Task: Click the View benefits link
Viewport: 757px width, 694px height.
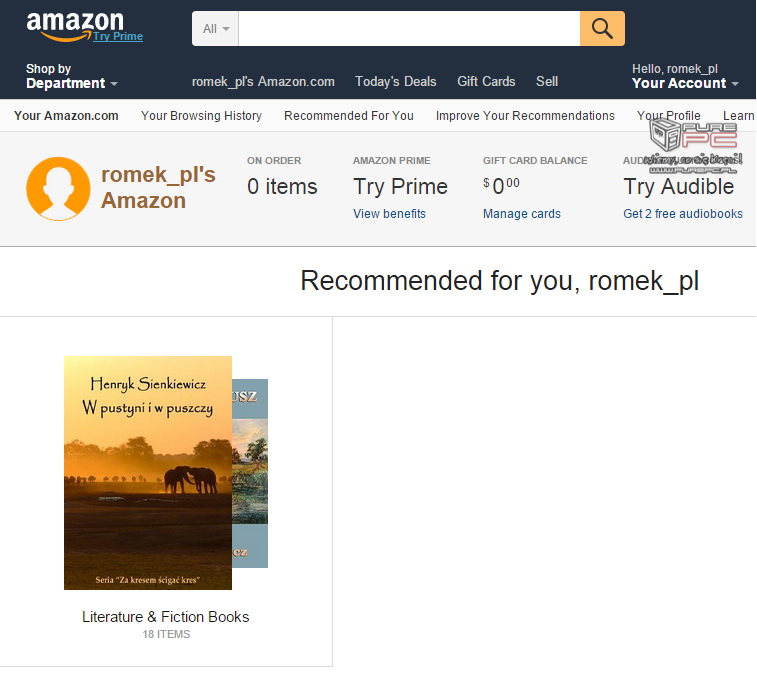Action: pos(389,214)
